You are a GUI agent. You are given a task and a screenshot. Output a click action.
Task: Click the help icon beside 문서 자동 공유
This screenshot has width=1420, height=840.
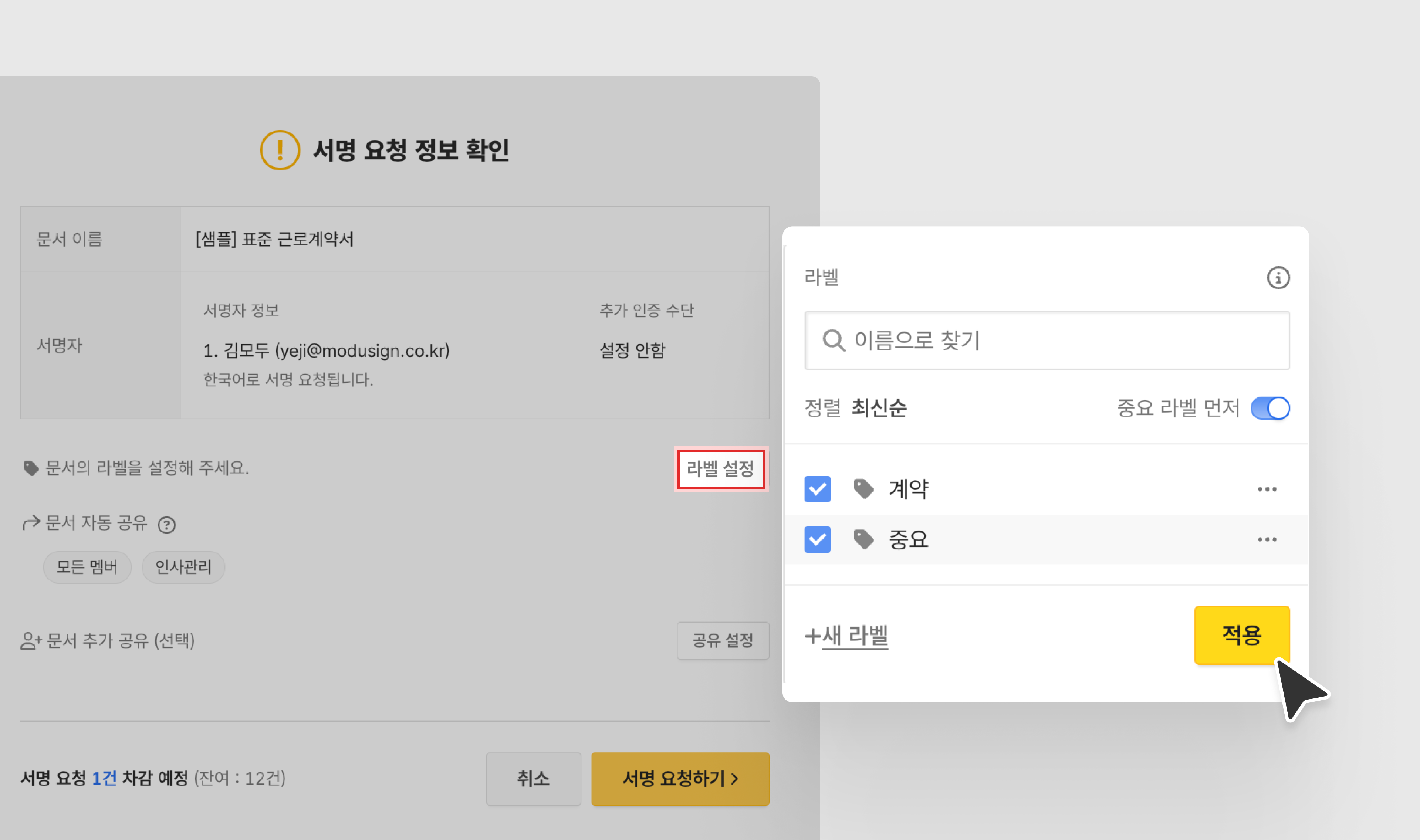[166, 525]
